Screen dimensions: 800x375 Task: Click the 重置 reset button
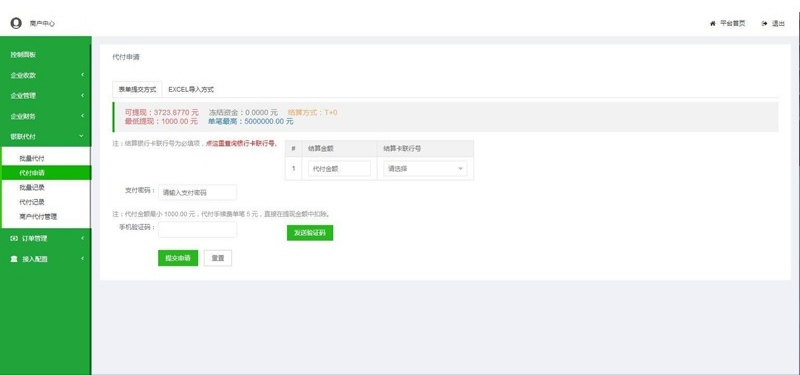218,258
